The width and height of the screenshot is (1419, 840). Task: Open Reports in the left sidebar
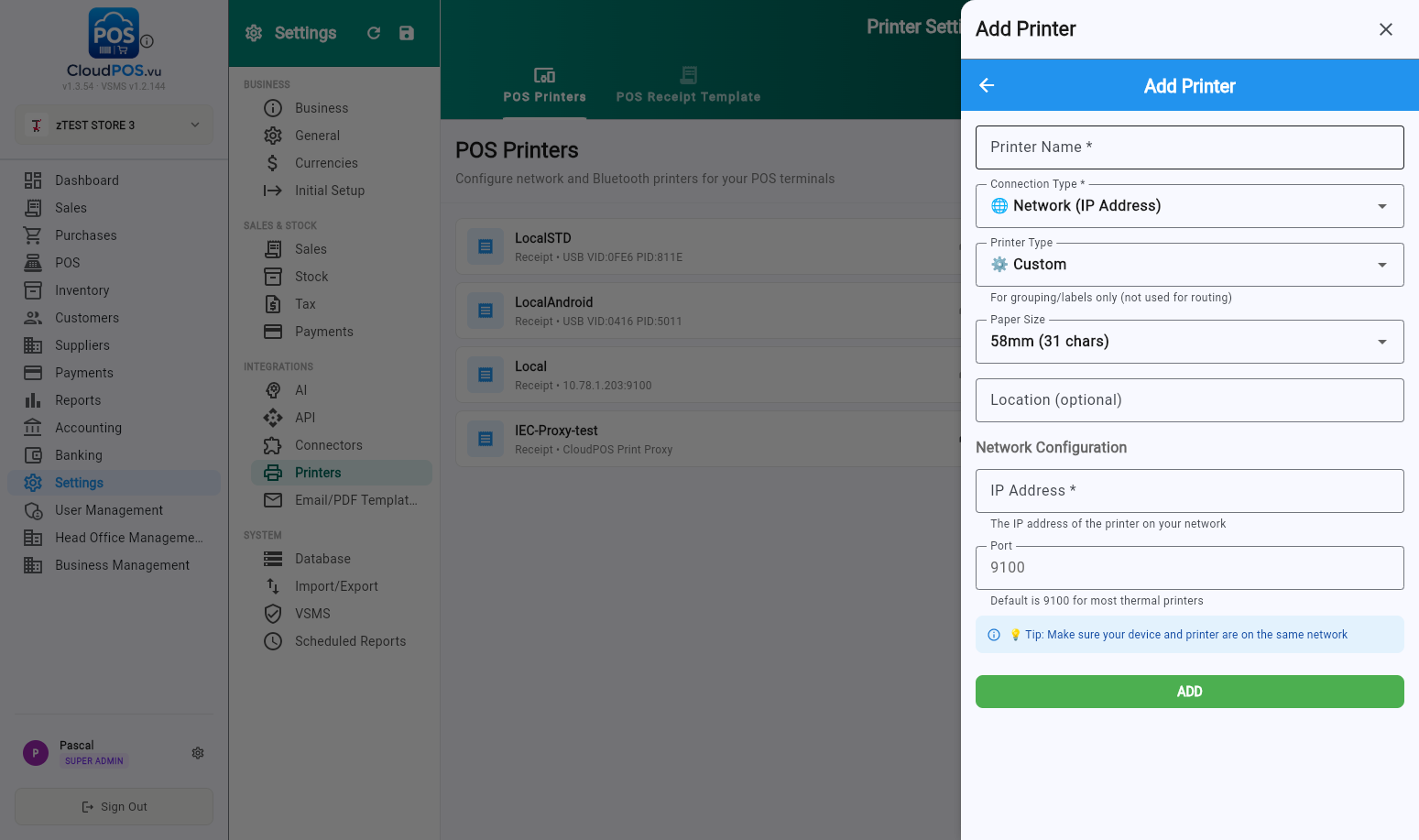114,400
